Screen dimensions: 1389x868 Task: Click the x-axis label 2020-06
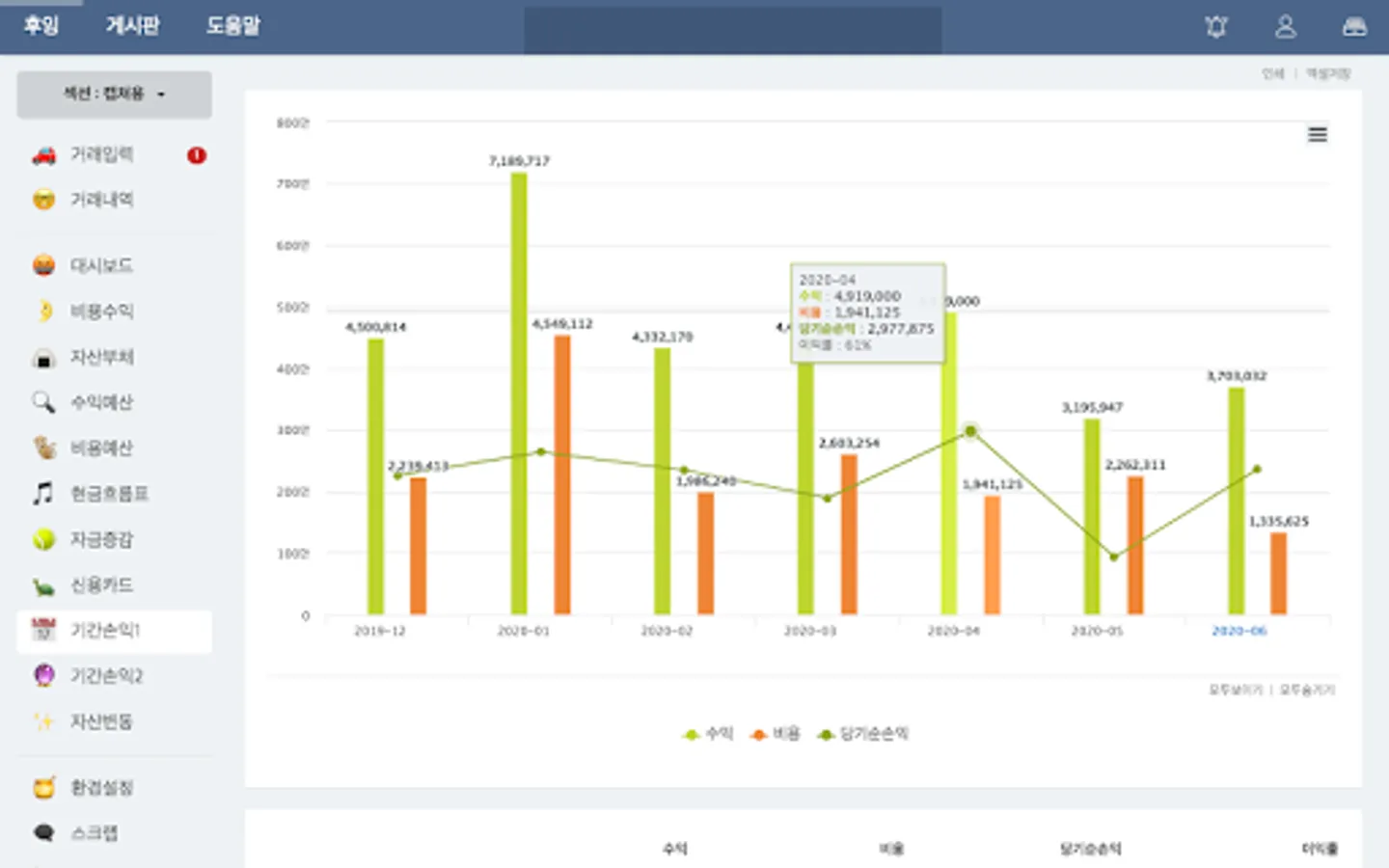click(x=1239, y=631)
